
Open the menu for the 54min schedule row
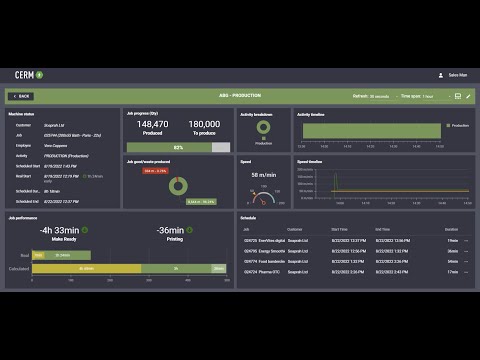click(x=466, y=262)
